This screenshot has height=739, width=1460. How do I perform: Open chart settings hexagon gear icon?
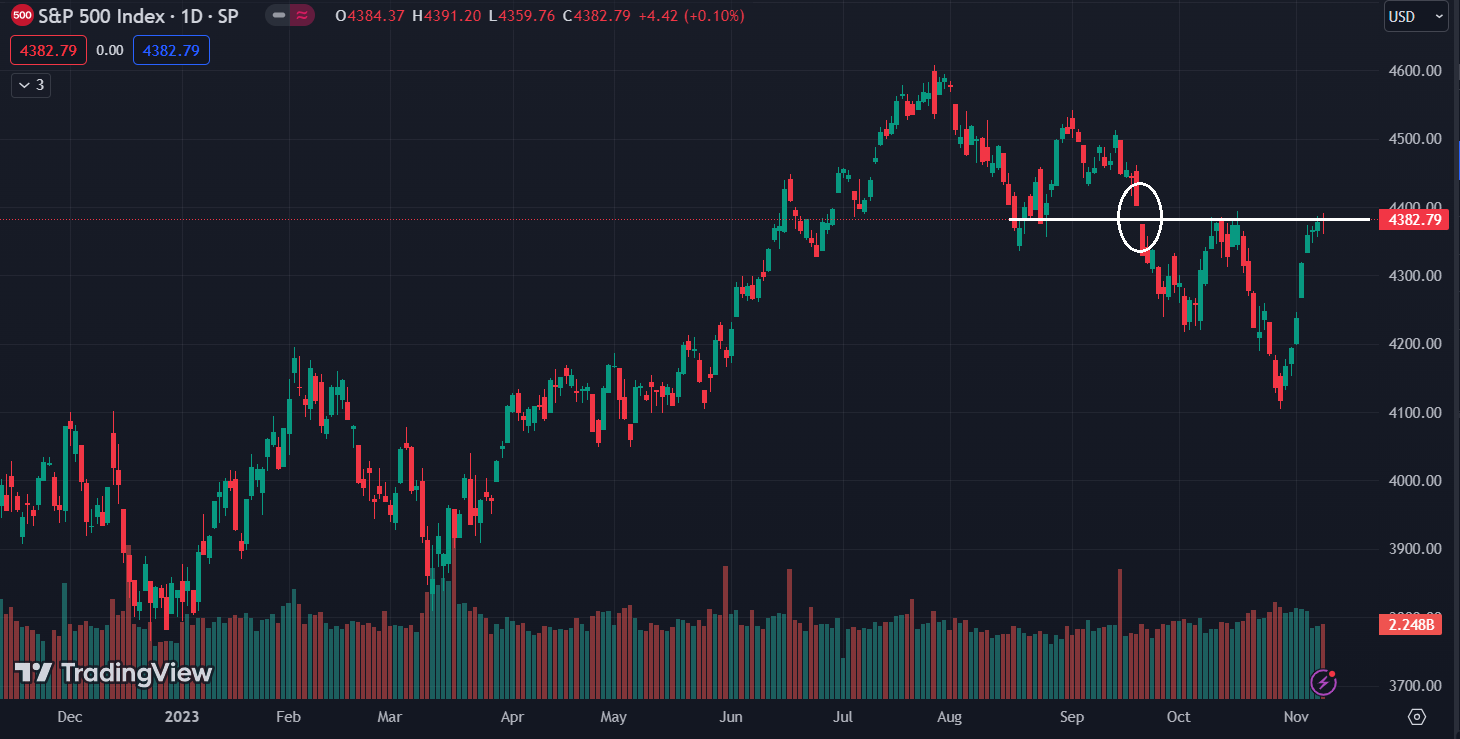(x=1416, y=717)
